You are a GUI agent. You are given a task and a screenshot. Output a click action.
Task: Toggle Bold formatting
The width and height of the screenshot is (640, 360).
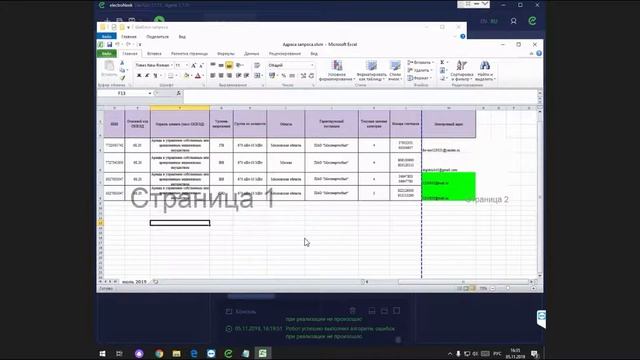139,76
